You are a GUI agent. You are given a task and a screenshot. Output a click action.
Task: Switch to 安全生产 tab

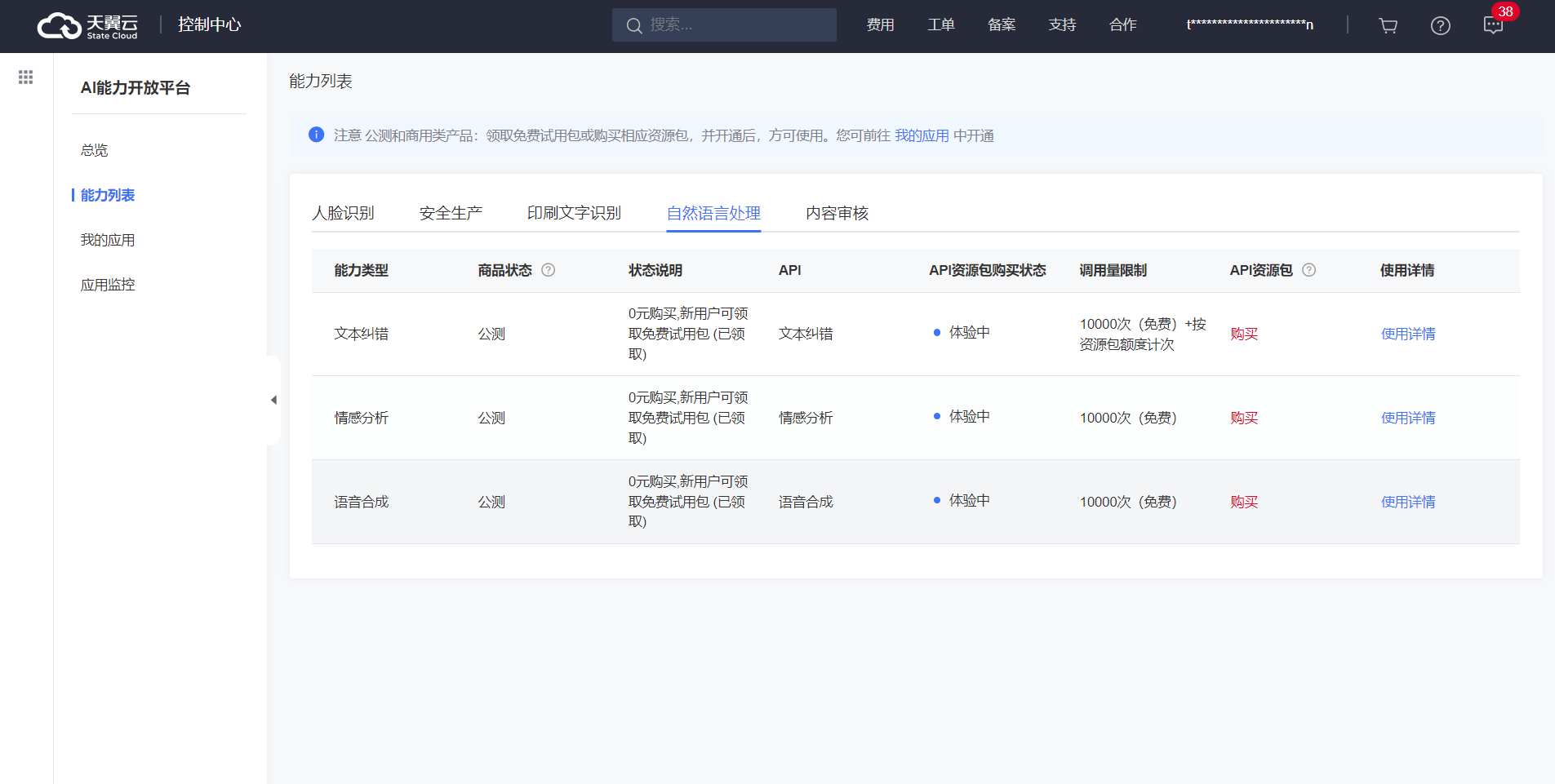[451, 213]
